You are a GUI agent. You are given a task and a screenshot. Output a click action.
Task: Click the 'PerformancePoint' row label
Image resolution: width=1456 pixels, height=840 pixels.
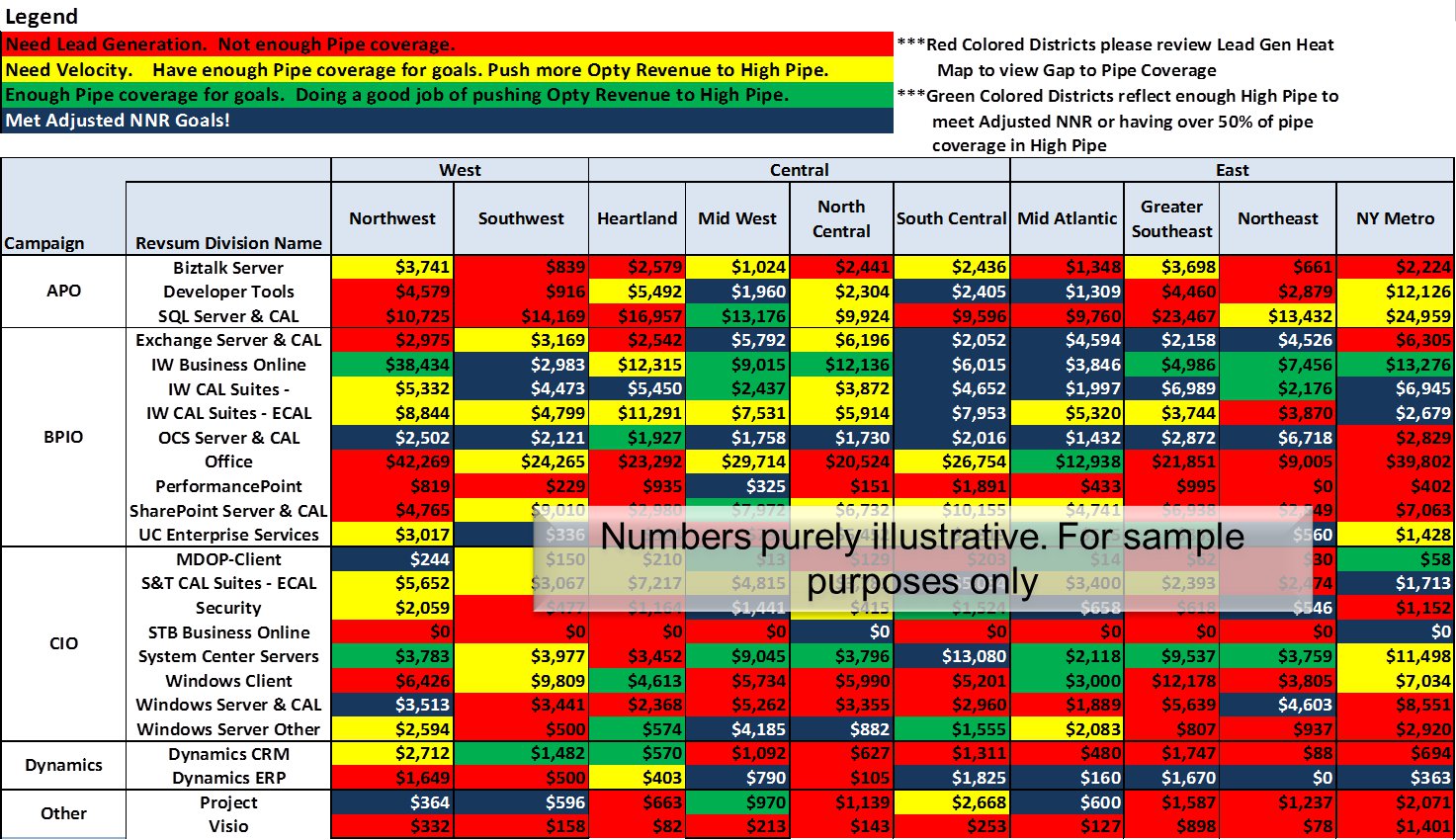(x=228, y=486)
